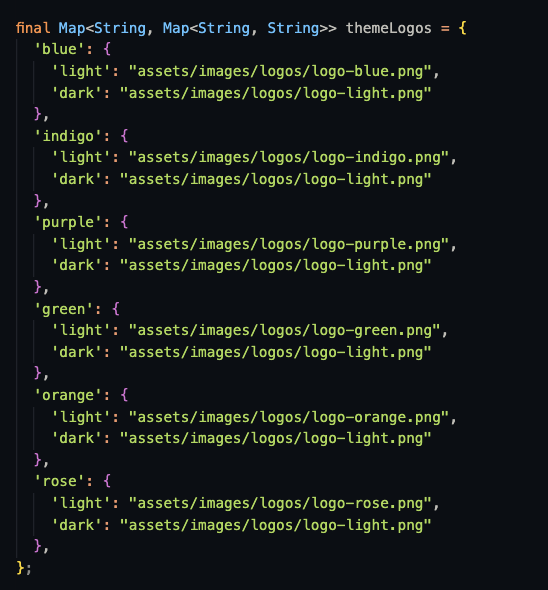The width and height of the screenshot is (548, 590).
Task: Click the opening brace after themeLogos
Action: (x=463, y=28)
